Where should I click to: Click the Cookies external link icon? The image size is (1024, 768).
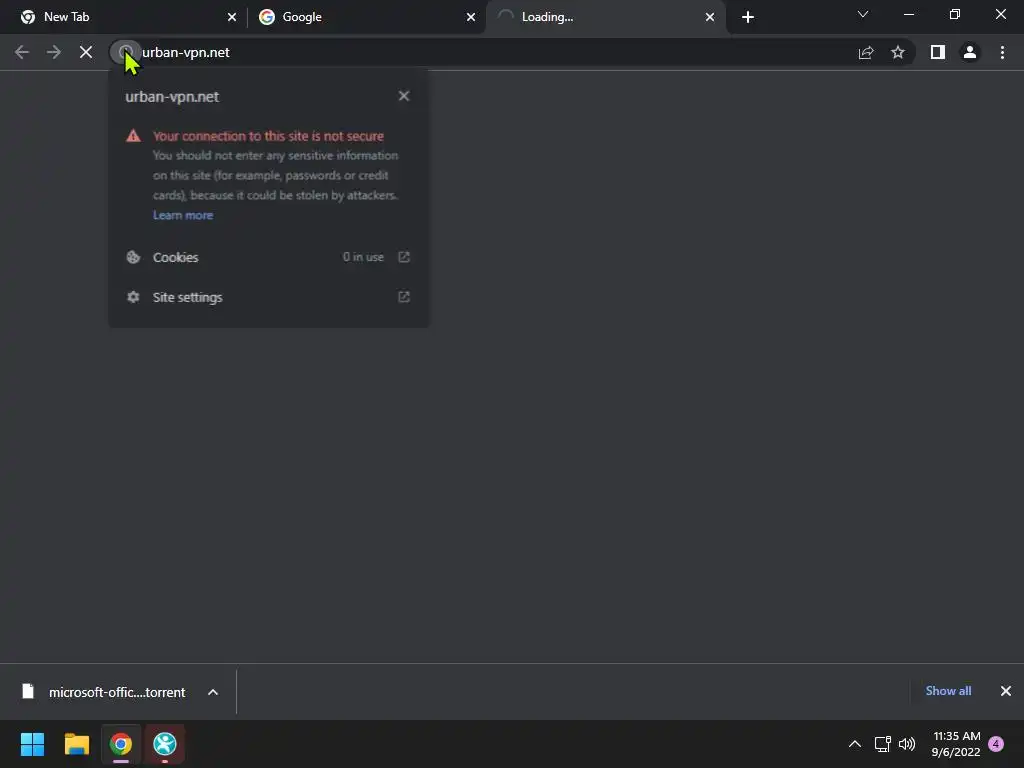click(404, 257)
